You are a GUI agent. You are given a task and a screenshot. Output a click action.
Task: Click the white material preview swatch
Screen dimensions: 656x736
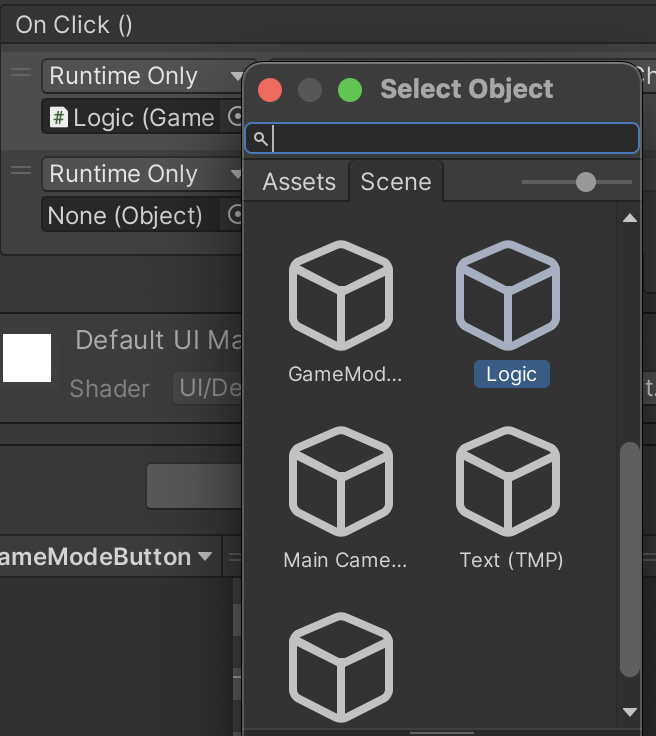pos(27,358)
